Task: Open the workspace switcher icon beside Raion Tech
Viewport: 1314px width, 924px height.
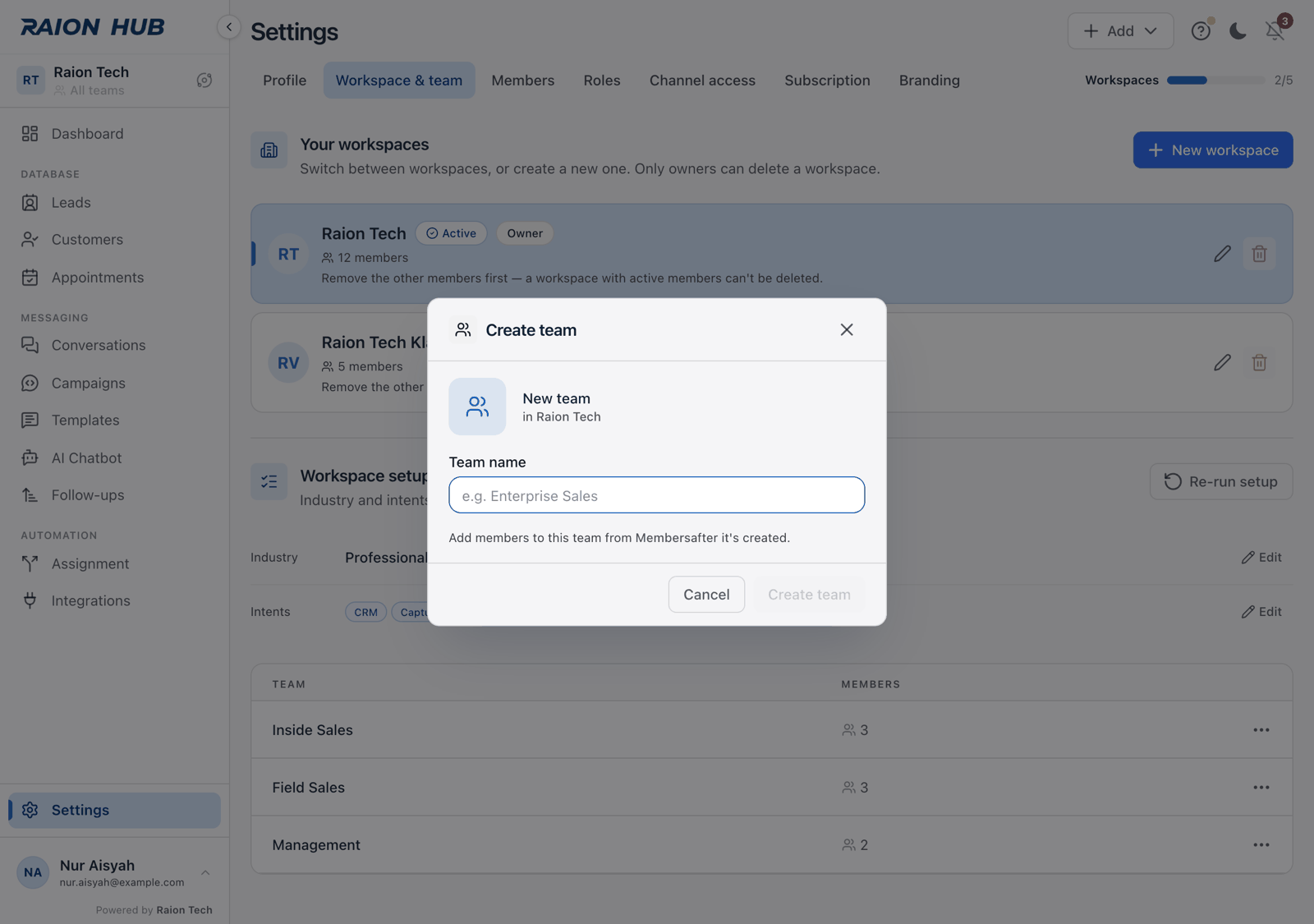Action: coord(204,80)
